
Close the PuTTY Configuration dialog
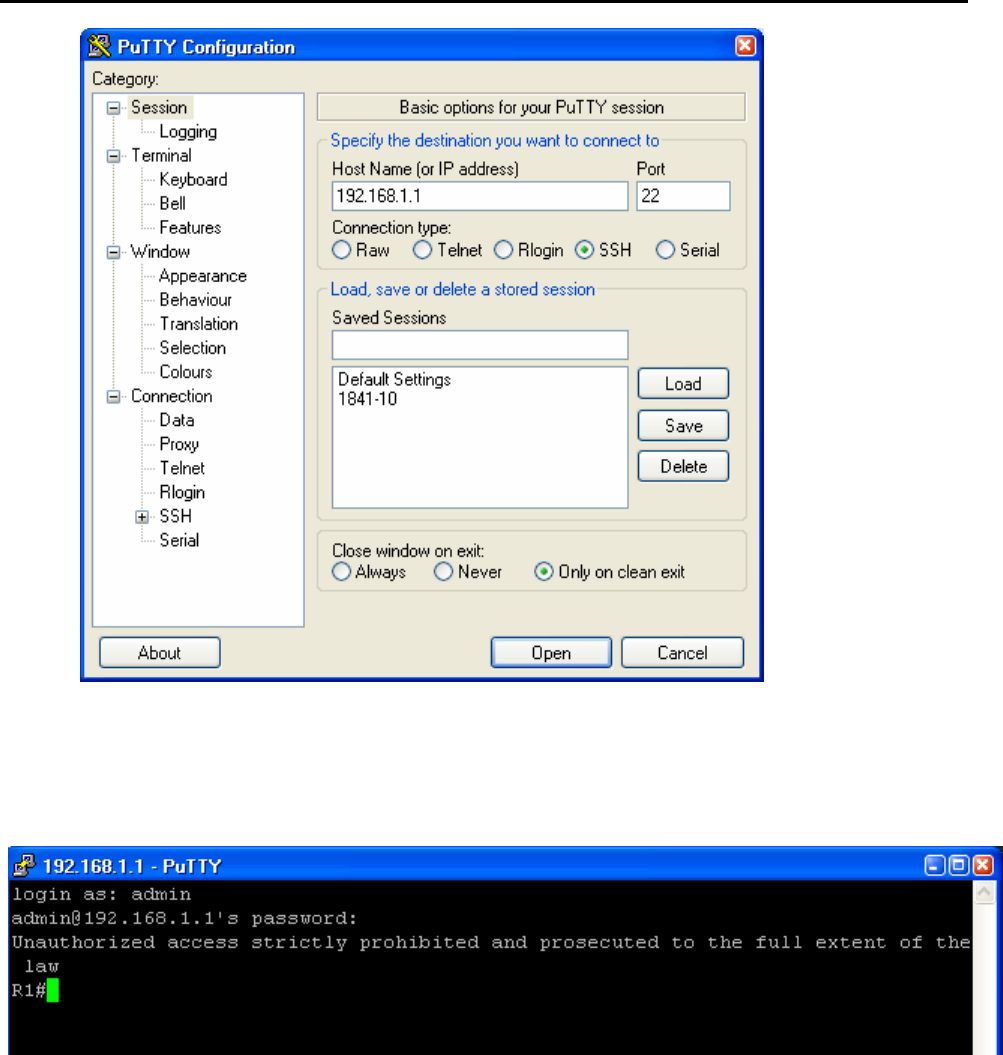pos(745,46)
